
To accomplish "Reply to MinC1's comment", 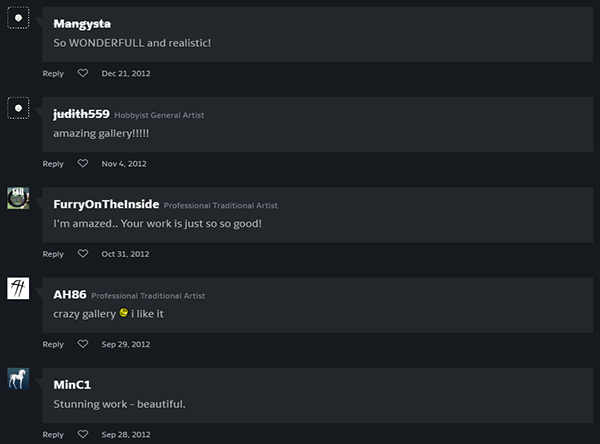I will 53,435.
